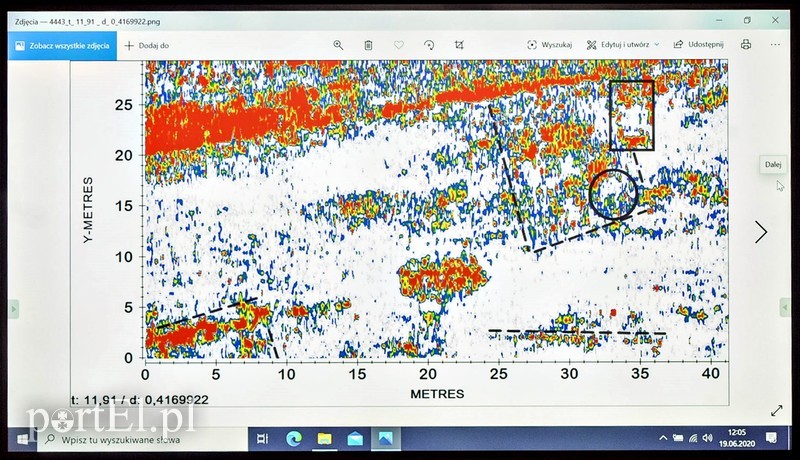Open the three-dots more options menu

tap(776, 45)
